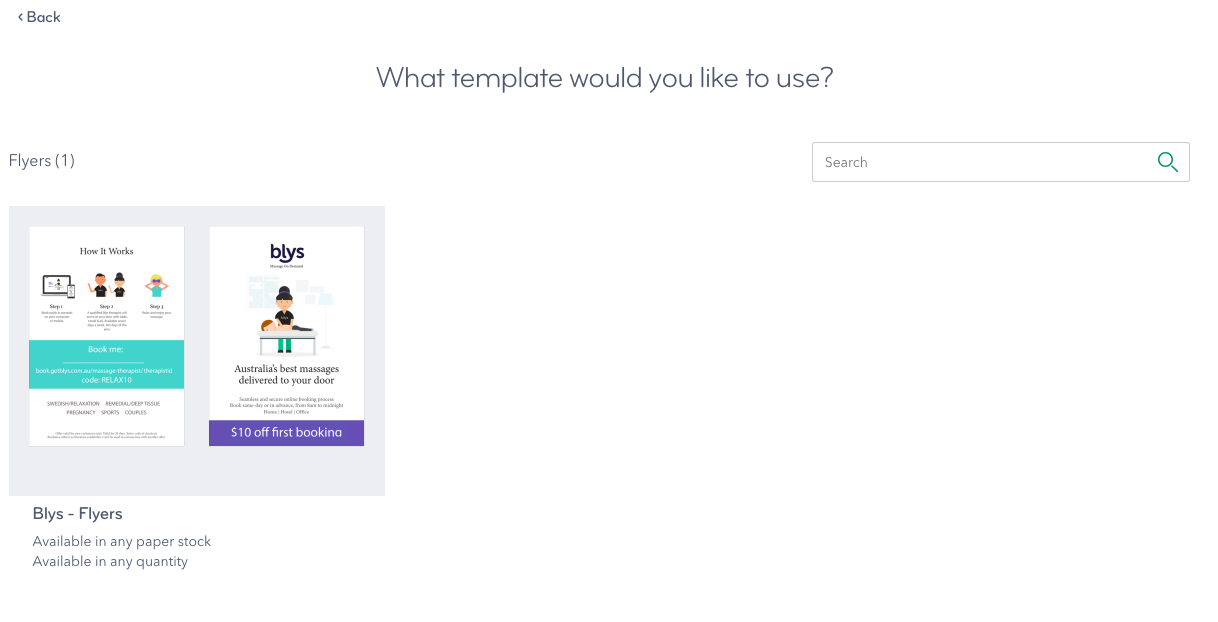Click the Flyers (1) category label
Viewport: 1218px width, 622px height.
[42, 160]
